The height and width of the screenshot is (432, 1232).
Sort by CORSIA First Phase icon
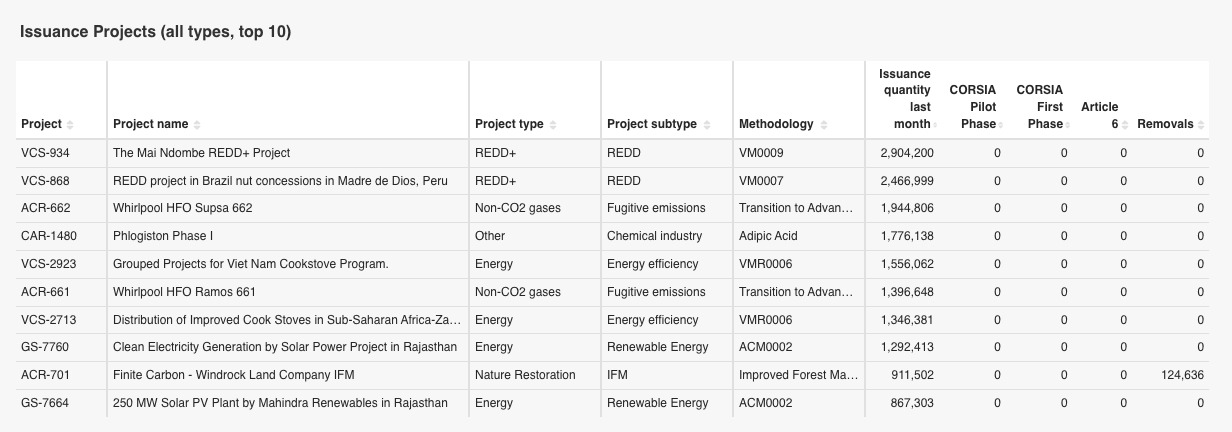click(x=1068, y=125)
